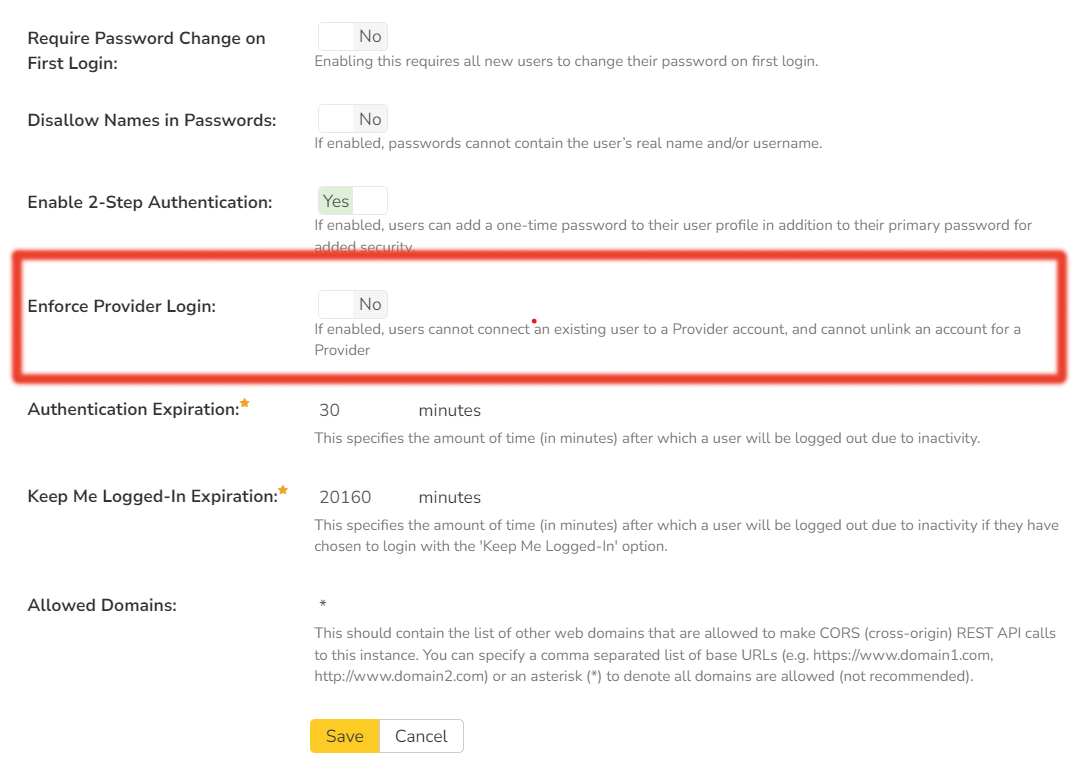1082x780 pixels.
Task: Click 'minutes' unit next to the 20160 value
Action: tap(449, 498)
